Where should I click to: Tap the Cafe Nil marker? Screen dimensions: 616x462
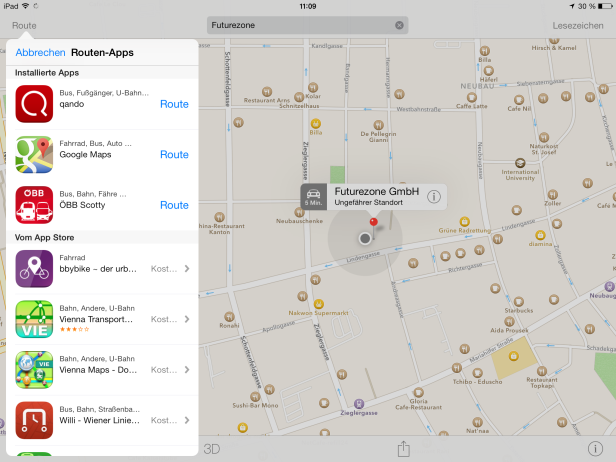coord(519,100)
